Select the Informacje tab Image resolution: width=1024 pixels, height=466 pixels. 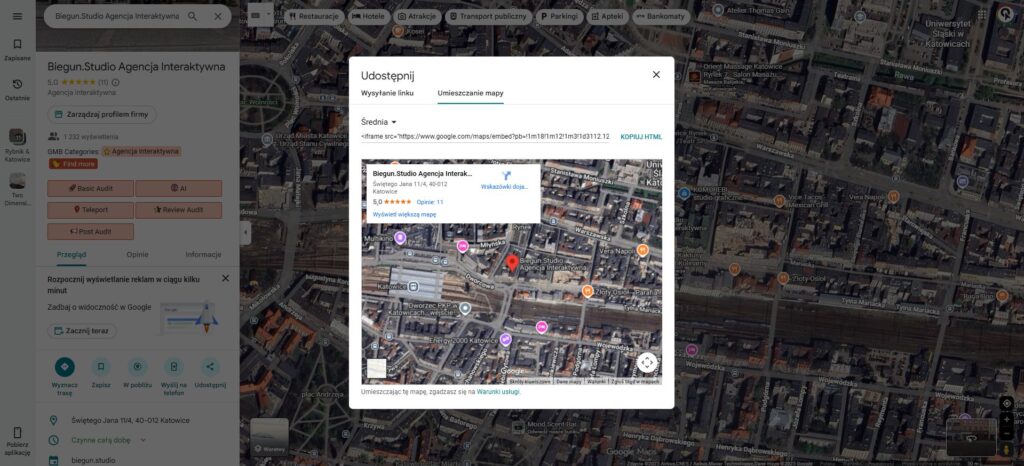click(203, 255)
